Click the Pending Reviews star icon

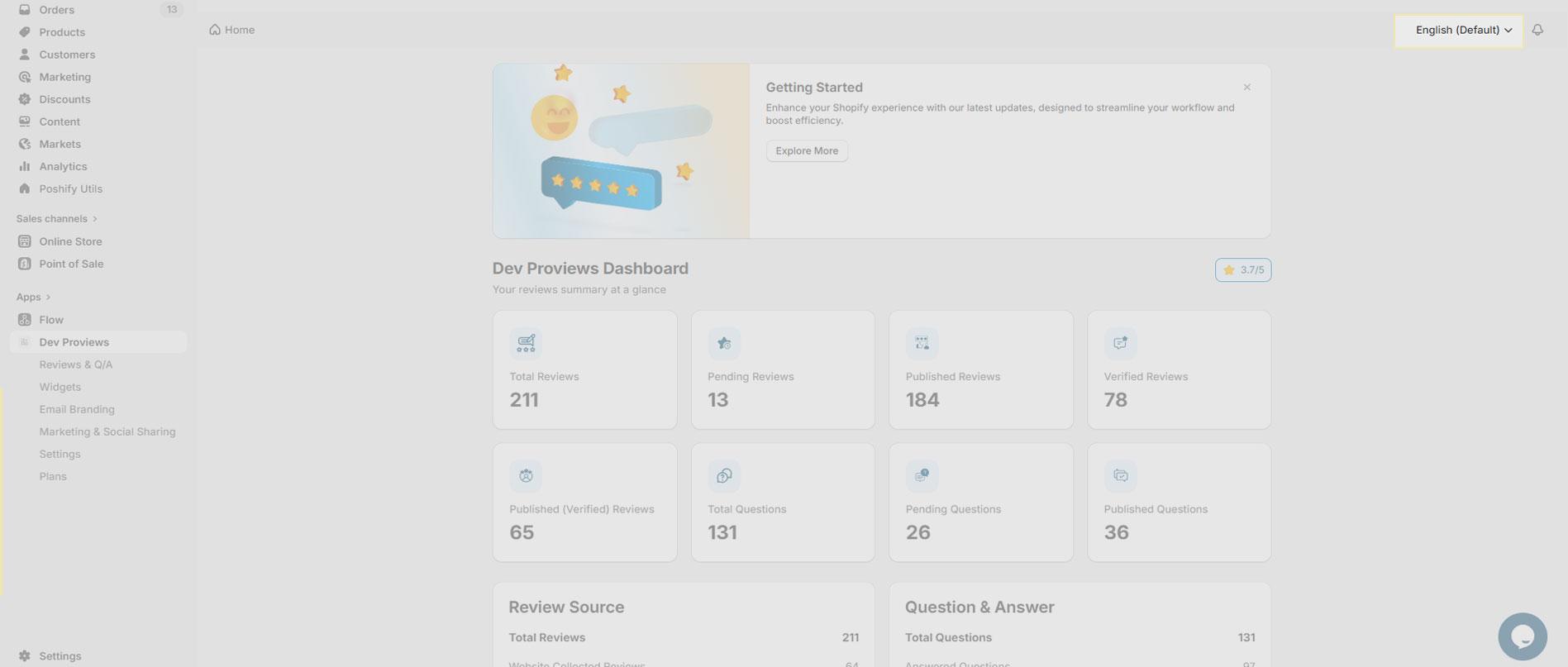coord(724,343)
